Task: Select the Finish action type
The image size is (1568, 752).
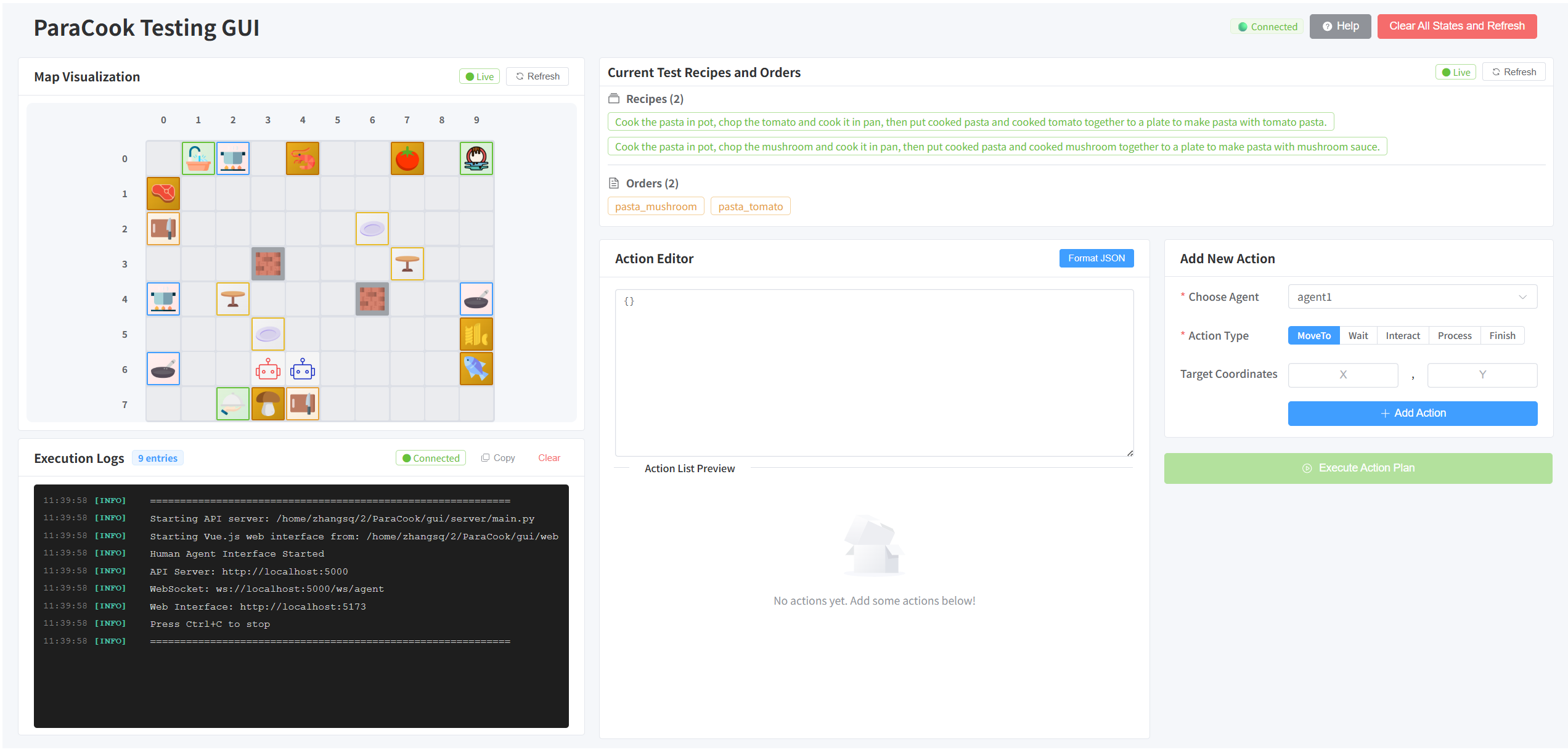Action: 1502,335
